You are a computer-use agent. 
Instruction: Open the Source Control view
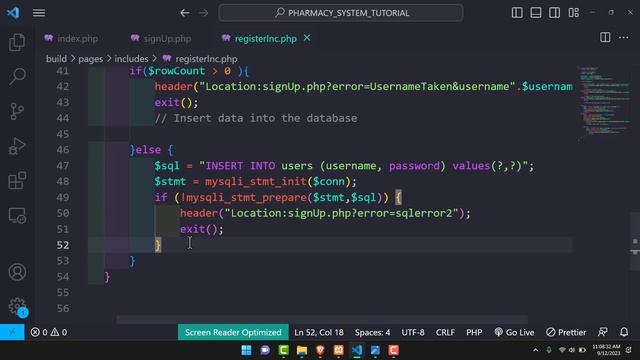[x=17, y=111]
